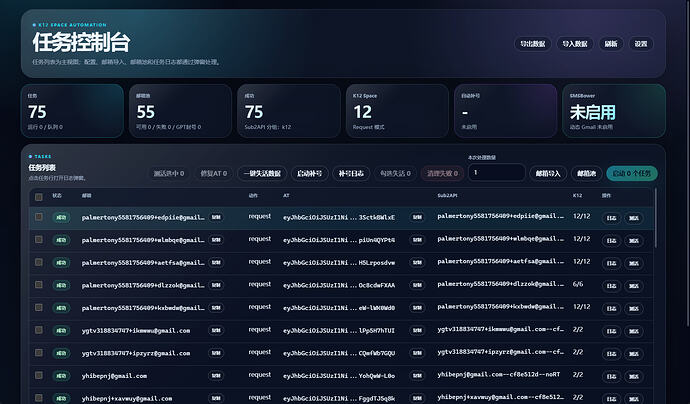Select the SMSBower card showing 未启用
The height and width of the screenshot is (404, 690).
click(x=614, y=111)
